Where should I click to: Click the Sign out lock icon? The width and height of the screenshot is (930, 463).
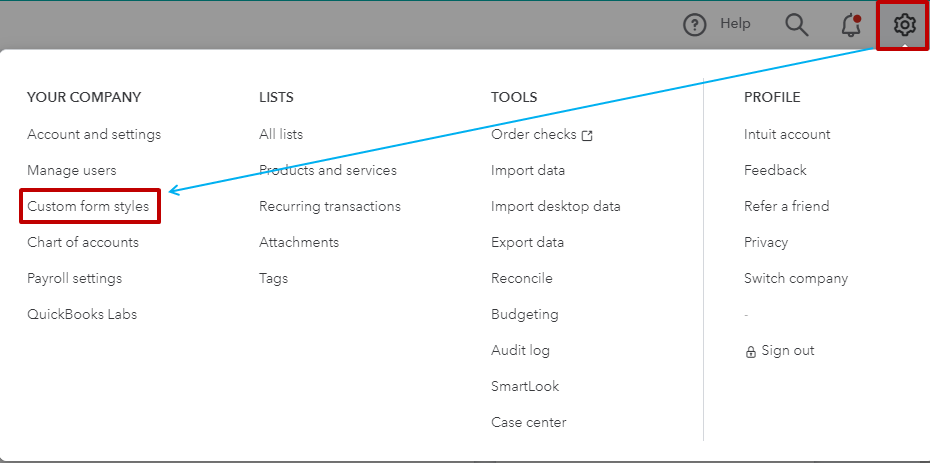(751, 351)
